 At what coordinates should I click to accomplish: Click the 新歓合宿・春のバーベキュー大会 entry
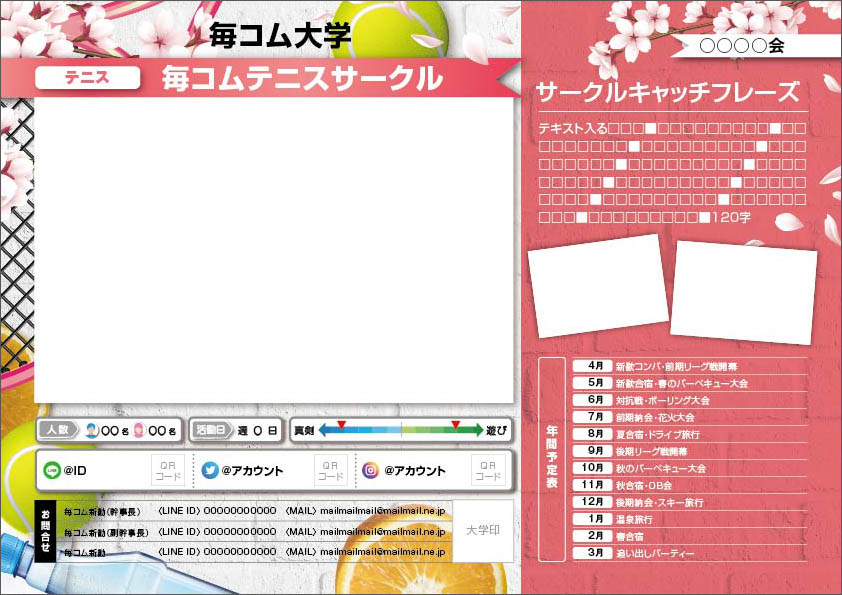pos(682,383)
